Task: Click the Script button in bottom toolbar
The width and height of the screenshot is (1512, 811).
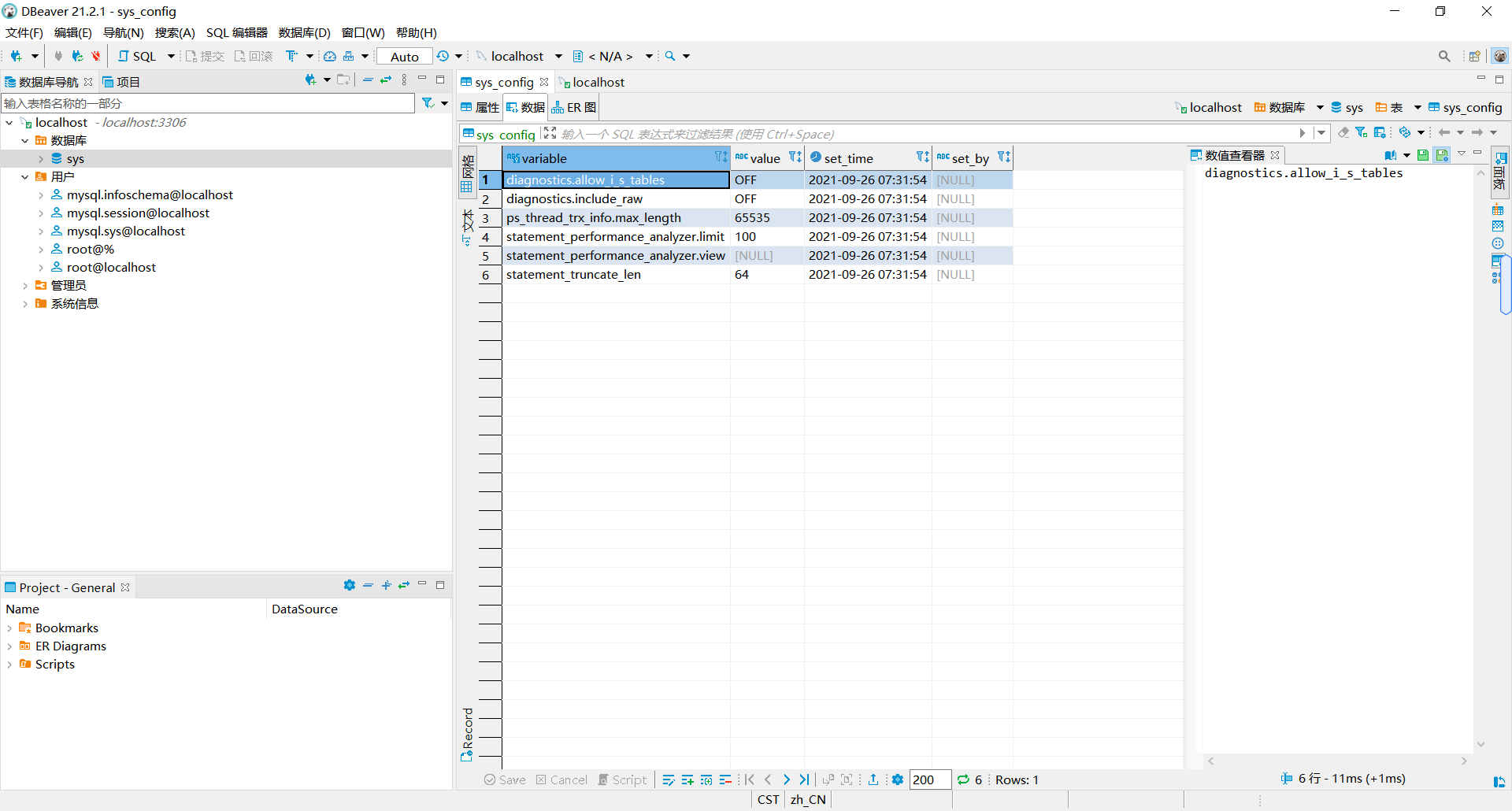Action: point(622,780)
